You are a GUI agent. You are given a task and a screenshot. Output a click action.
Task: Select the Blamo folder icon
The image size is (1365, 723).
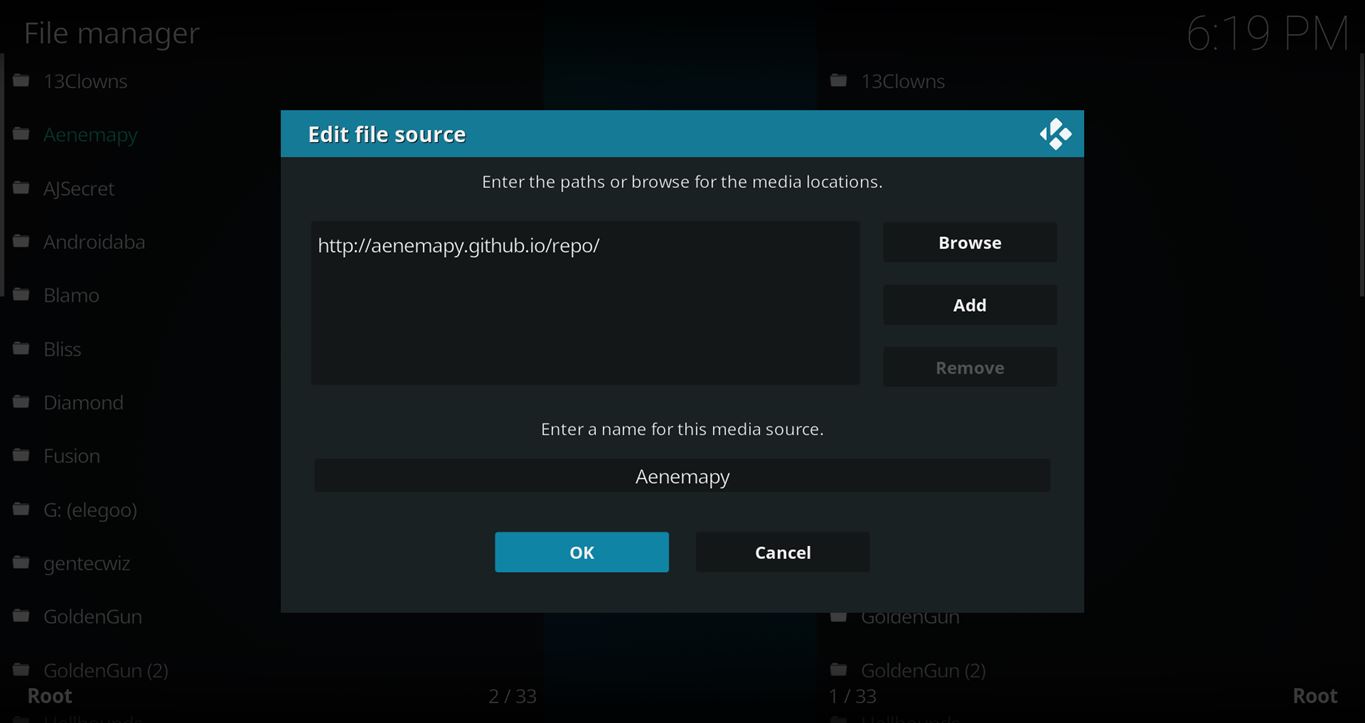[21, 295]
